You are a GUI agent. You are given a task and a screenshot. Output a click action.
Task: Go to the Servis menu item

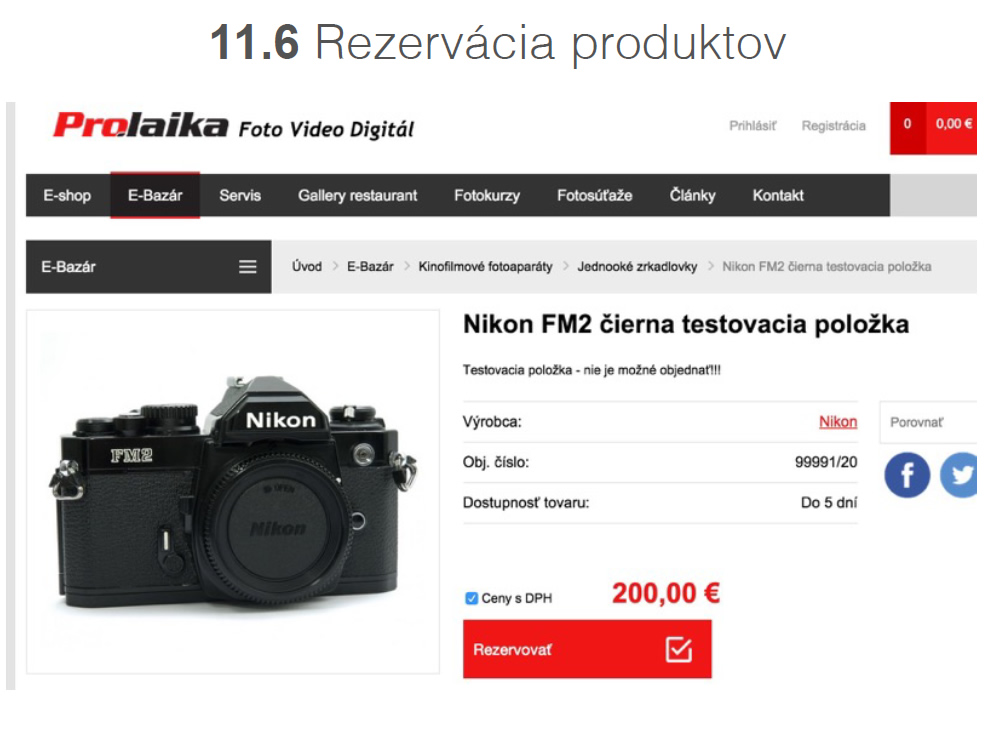(240, 196)
